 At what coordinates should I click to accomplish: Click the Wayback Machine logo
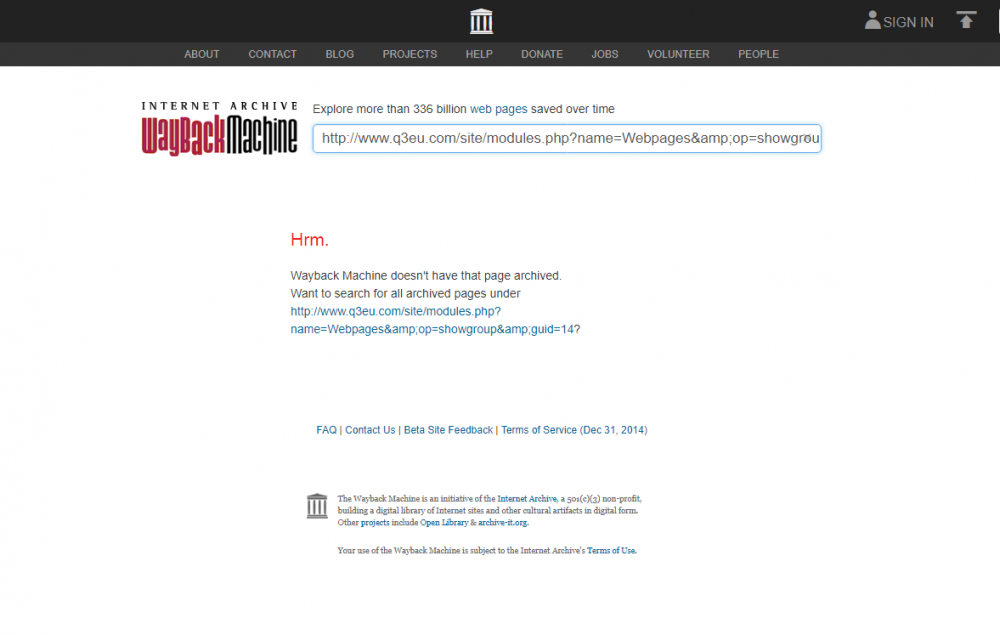[x=219, y=128]
